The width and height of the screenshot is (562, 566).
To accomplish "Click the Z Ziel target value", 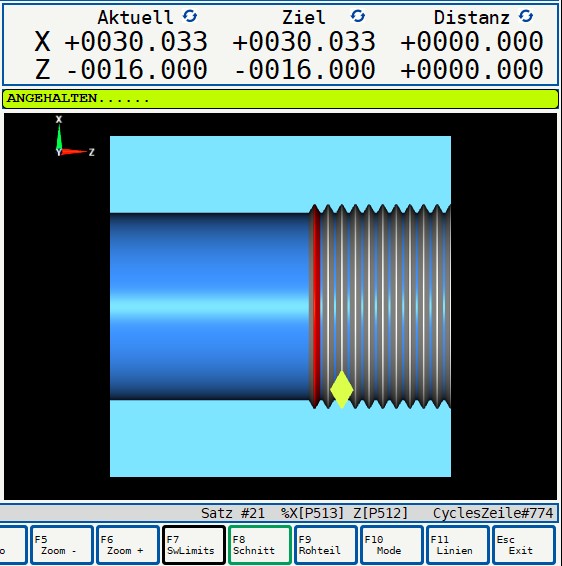I will 305,69.
